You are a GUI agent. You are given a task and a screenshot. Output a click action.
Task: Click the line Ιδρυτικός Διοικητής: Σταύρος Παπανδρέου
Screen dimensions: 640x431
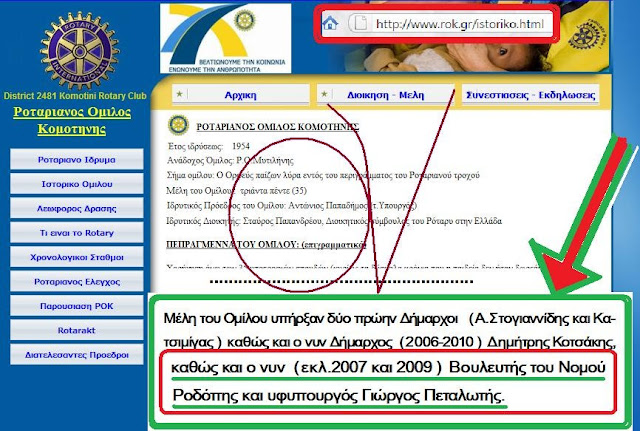tap(334, 221)
